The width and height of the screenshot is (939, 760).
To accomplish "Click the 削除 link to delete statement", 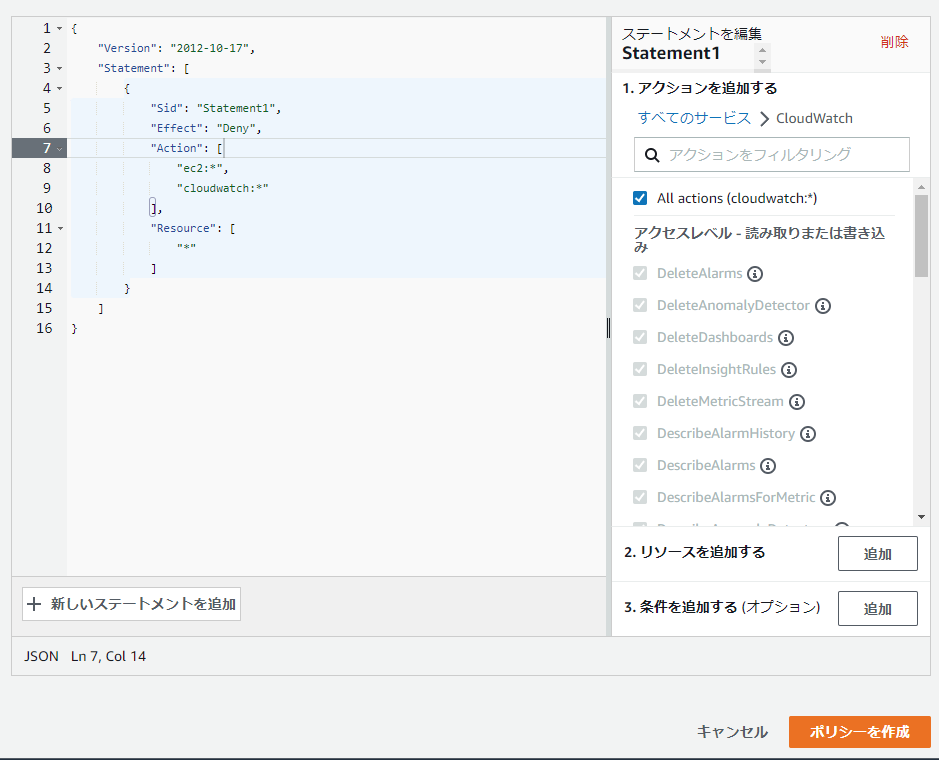I will [x=894, y=42].
